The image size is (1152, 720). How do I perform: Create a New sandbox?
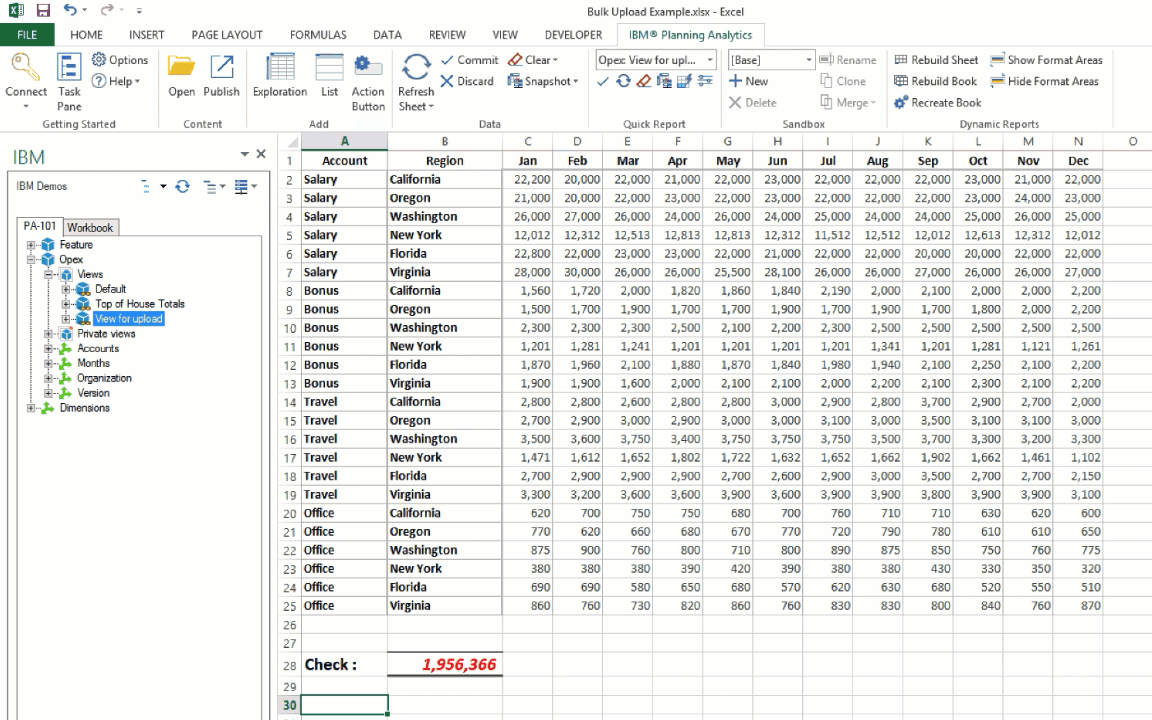coord(749,82)
